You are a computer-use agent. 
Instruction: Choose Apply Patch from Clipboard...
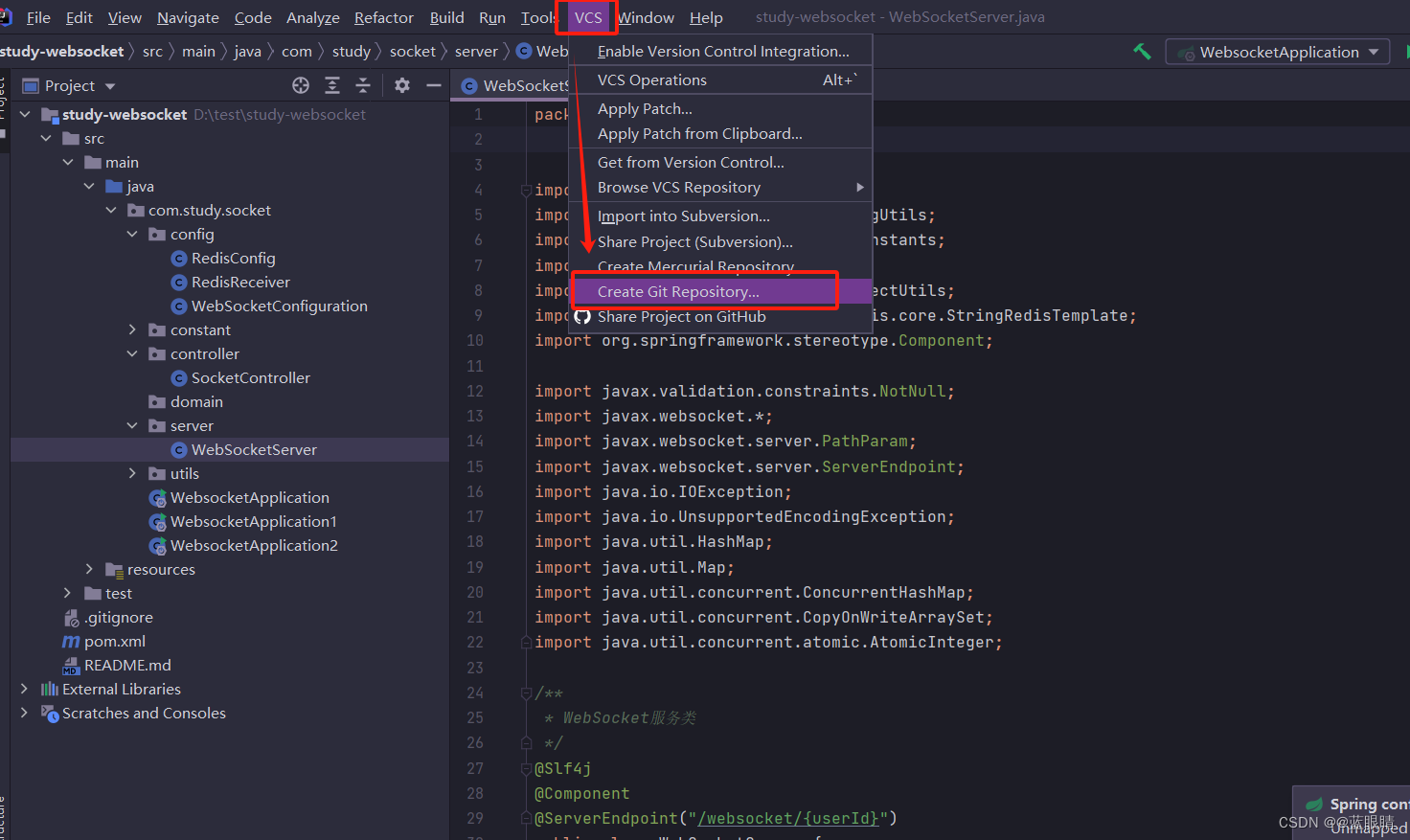[720, 134]
